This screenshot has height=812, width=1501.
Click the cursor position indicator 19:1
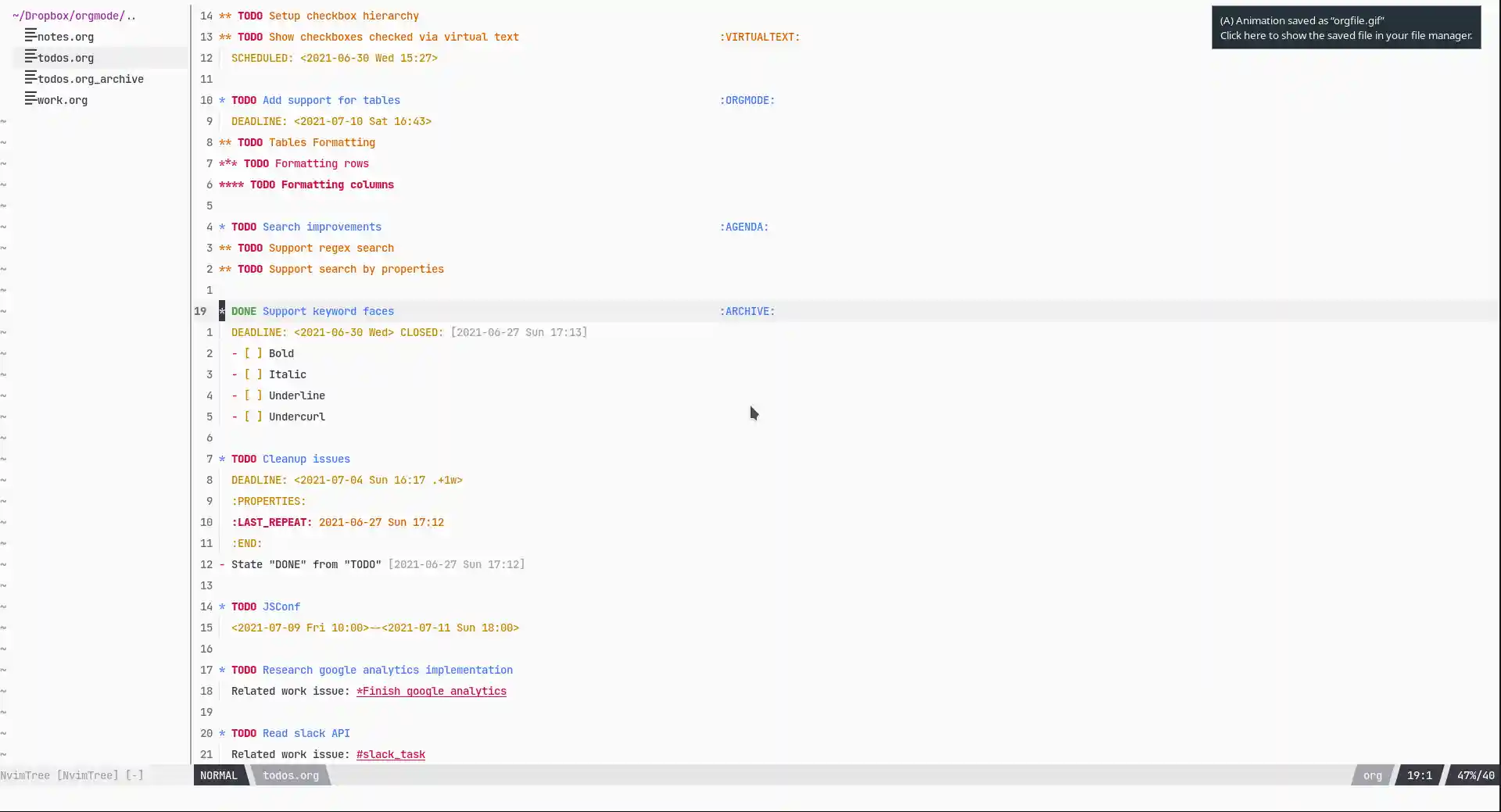coord(1418,775)
